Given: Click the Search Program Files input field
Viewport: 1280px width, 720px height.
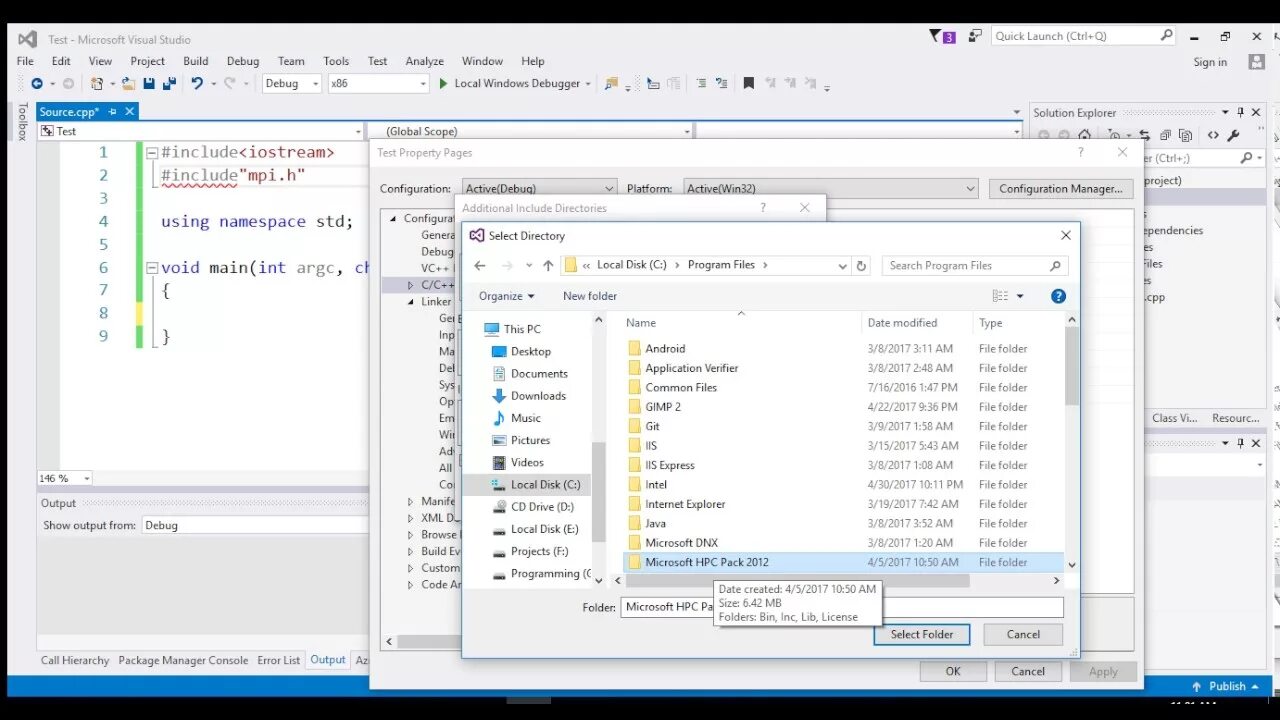Looking at the screenshot, I should coord(965,265).
